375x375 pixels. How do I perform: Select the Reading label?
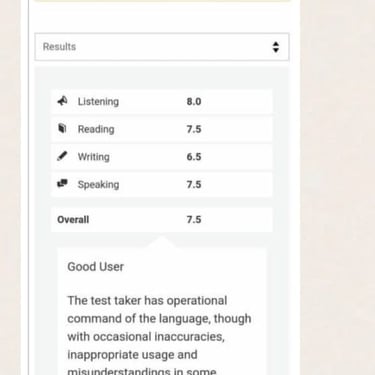[x=96, y=129]
